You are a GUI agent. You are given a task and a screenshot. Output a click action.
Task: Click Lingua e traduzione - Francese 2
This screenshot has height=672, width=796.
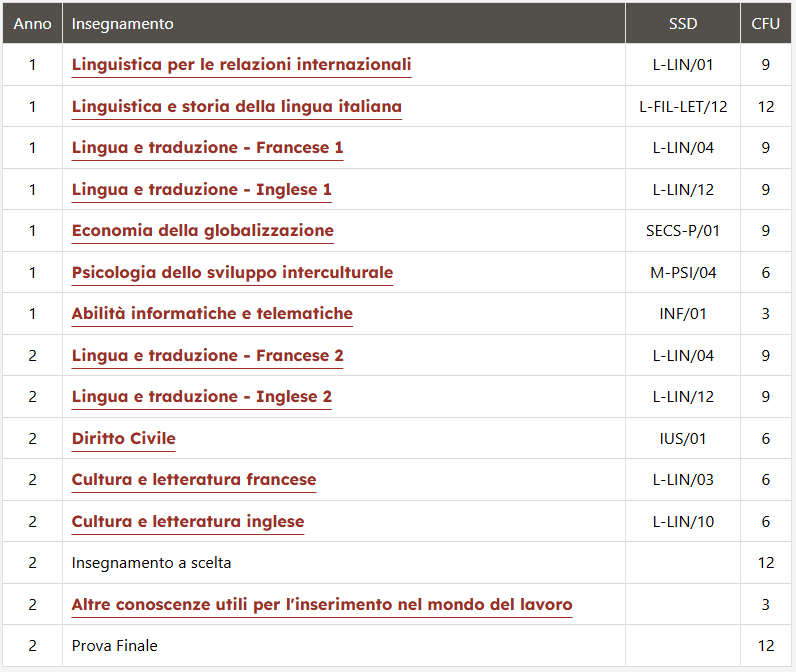pos(207,356)
